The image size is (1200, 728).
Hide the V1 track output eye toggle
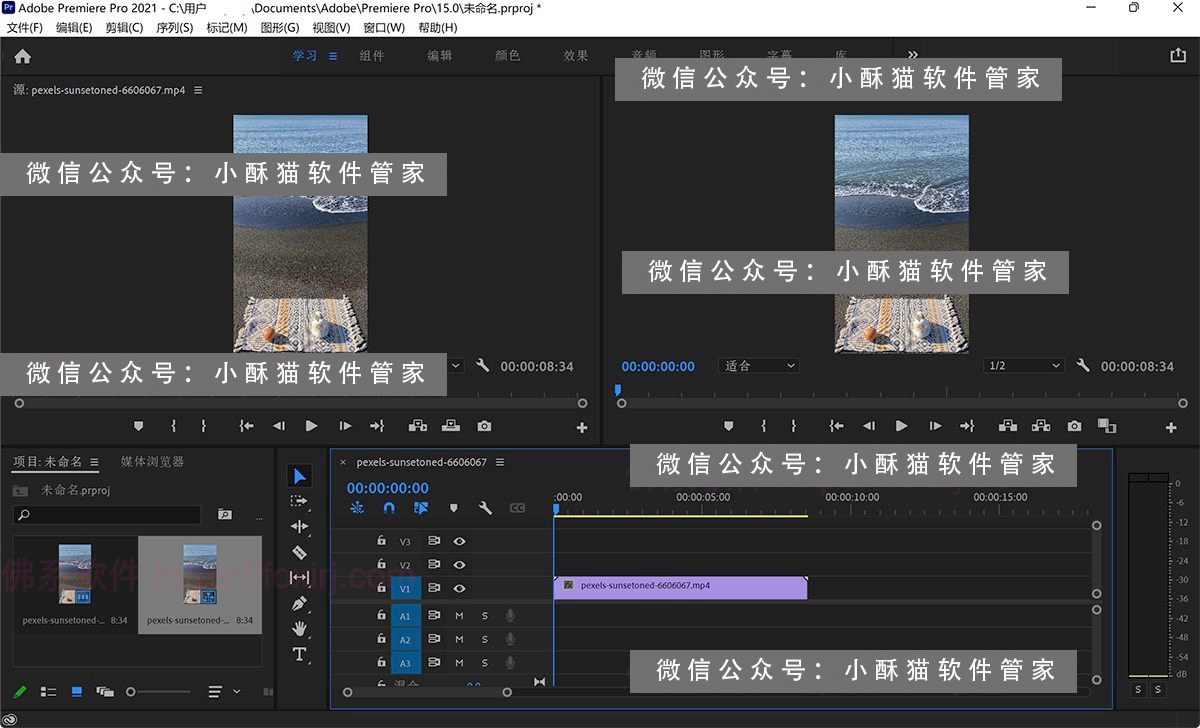pyautogui.click(x=459, y=588)
